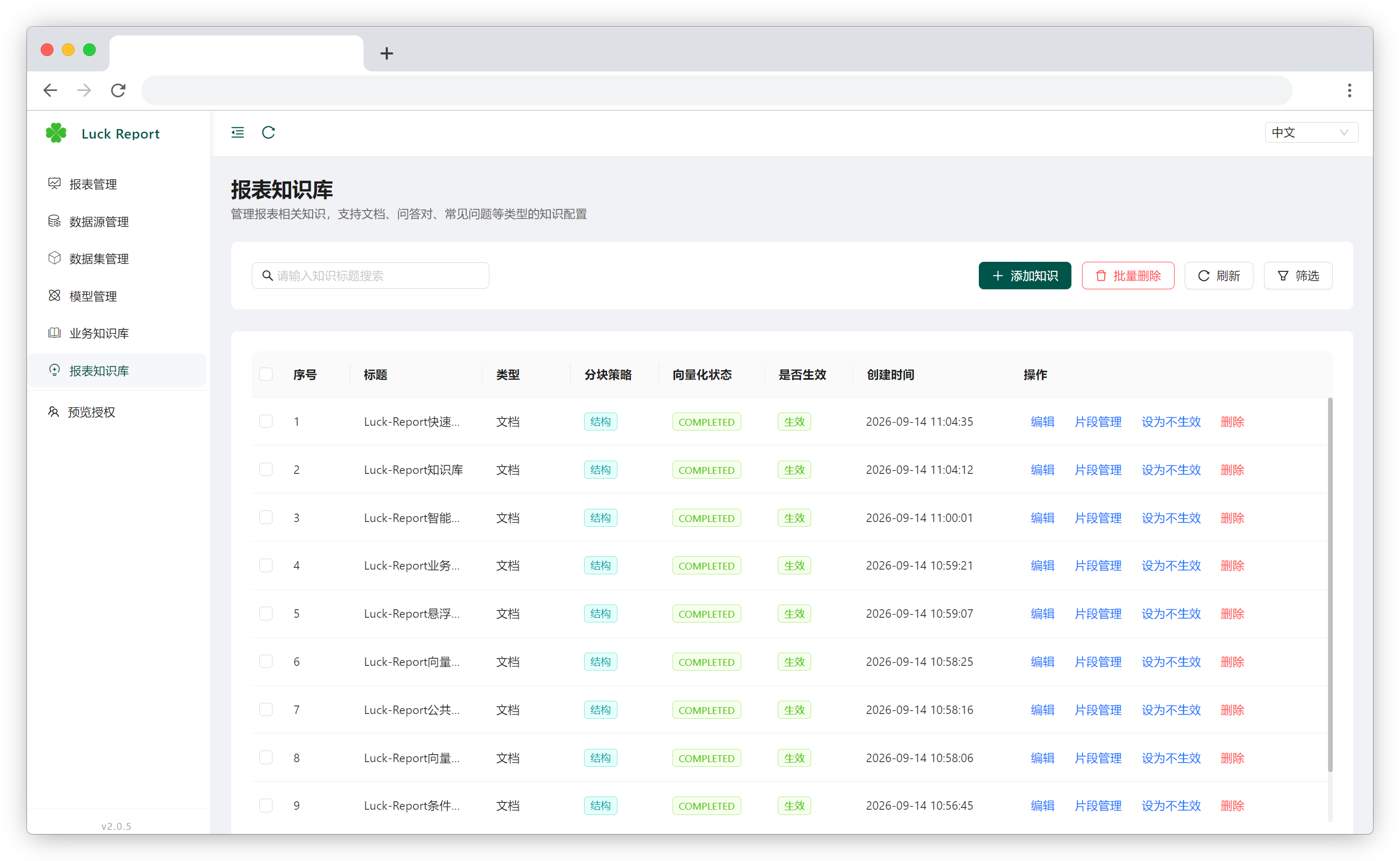Go back using the browser back arrow
Image resolution: width=1400 pixels, height=861 pixels.
point(51,90)
